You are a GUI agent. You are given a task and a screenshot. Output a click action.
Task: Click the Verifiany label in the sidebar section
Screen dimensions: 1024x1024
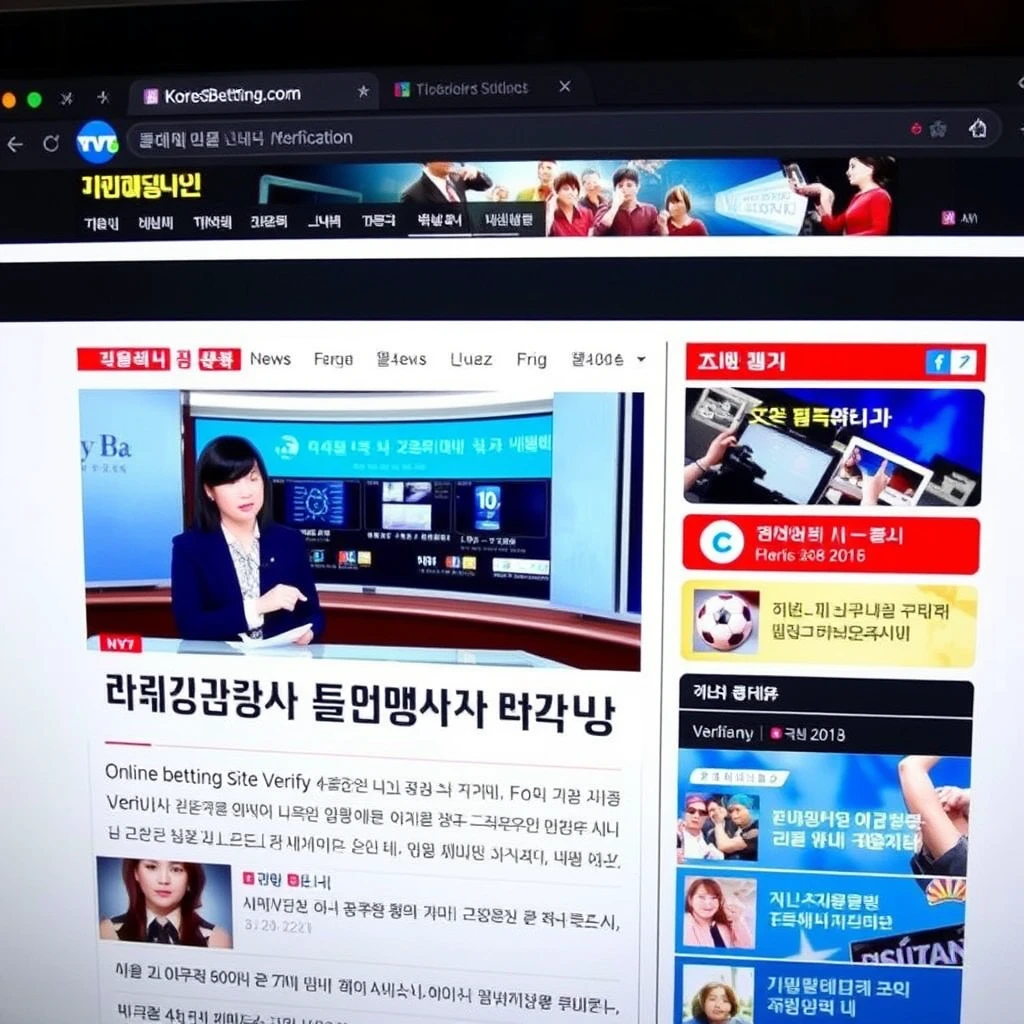(x=722, y=733)
